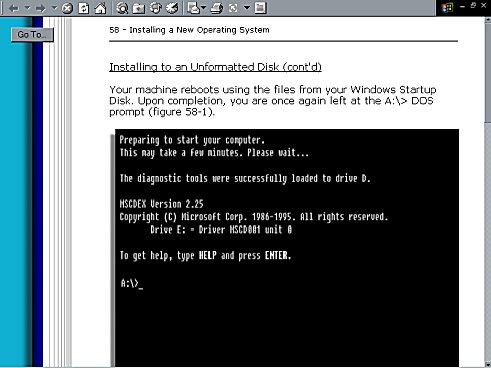Click the Mail icon in toolbar
491x368 pixels.
point(193,8)
